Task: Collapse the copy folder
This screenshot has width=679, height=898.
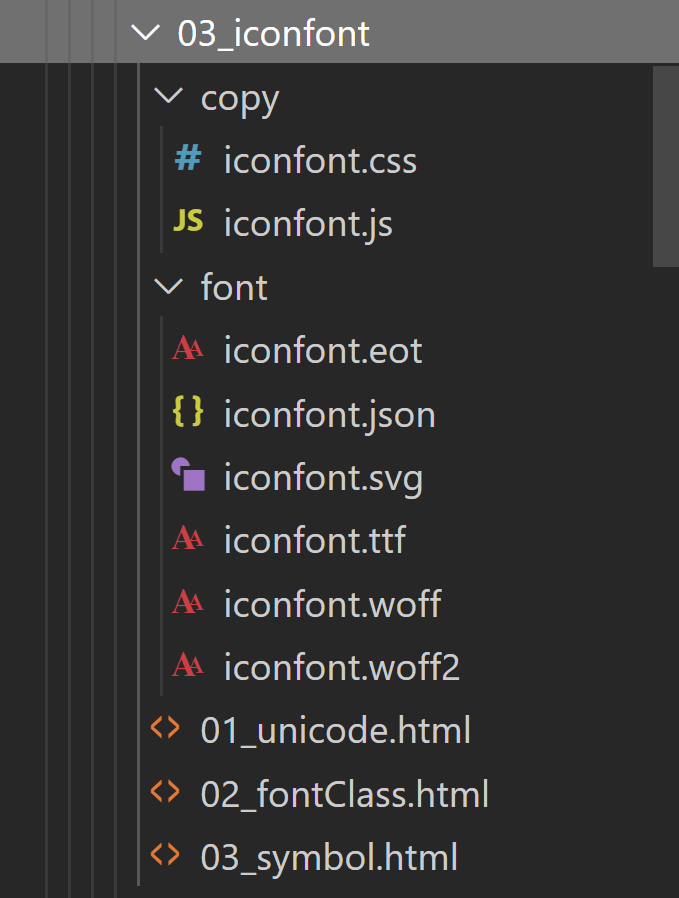Action: (168, 97)
